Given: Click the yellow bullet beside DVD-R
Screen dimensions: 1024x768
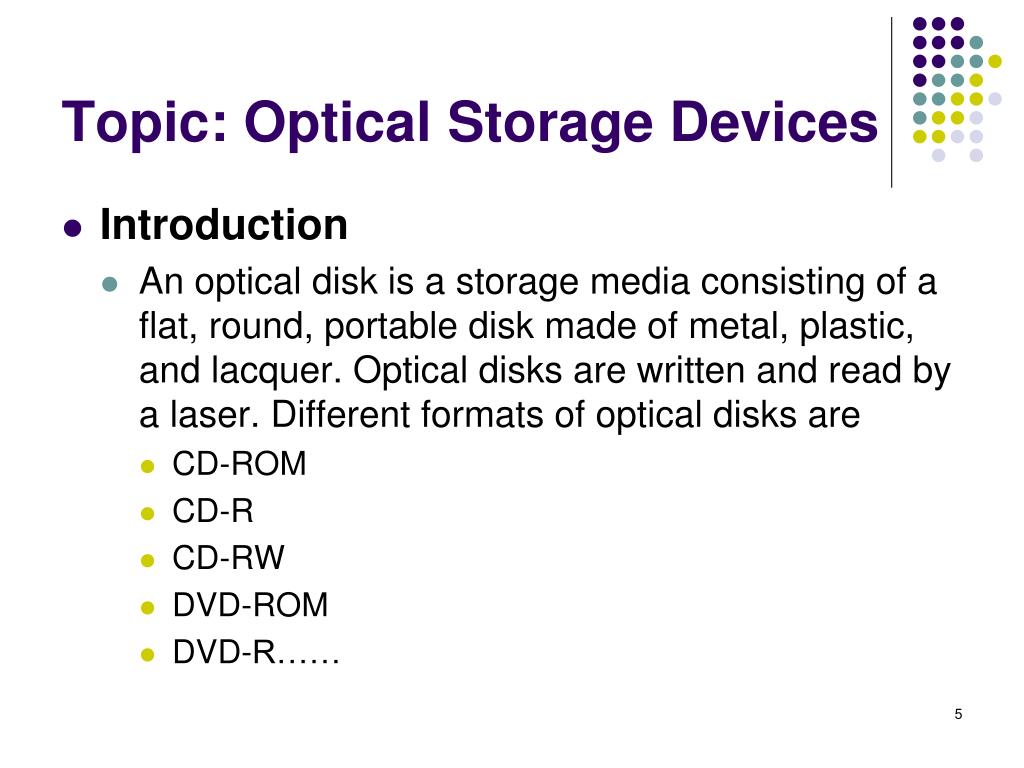Looking at the screenshot, I should (148, 654).
